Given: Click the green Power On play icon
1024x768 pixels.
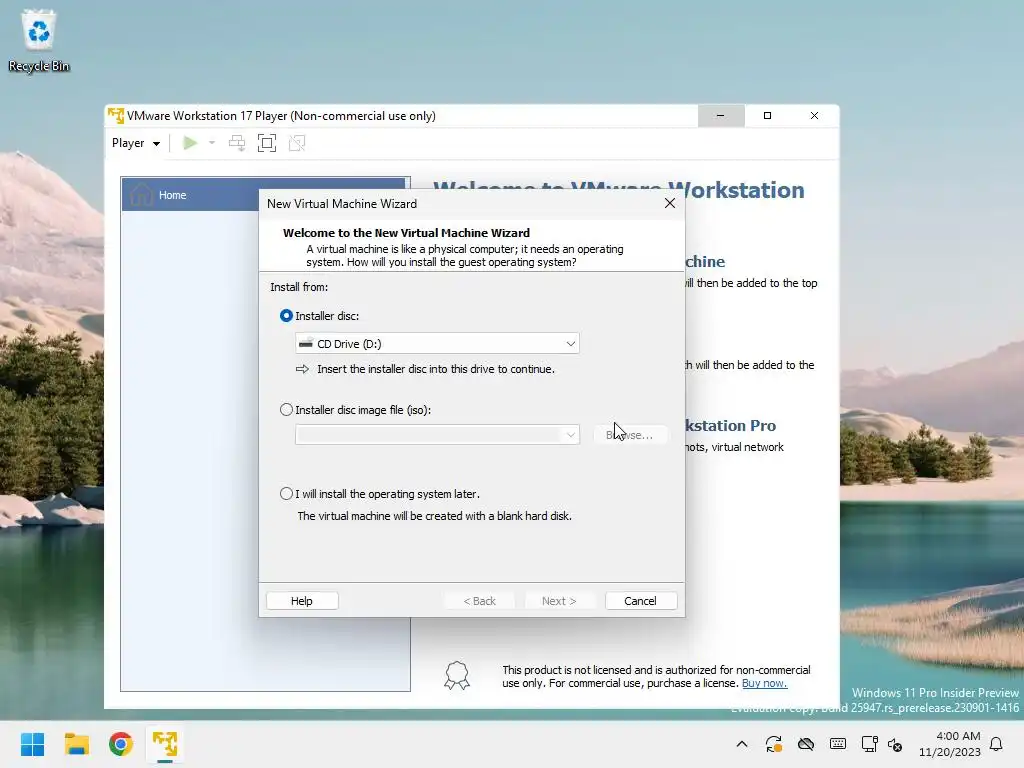Looking at the screenshot, I should tap(190, 143).
